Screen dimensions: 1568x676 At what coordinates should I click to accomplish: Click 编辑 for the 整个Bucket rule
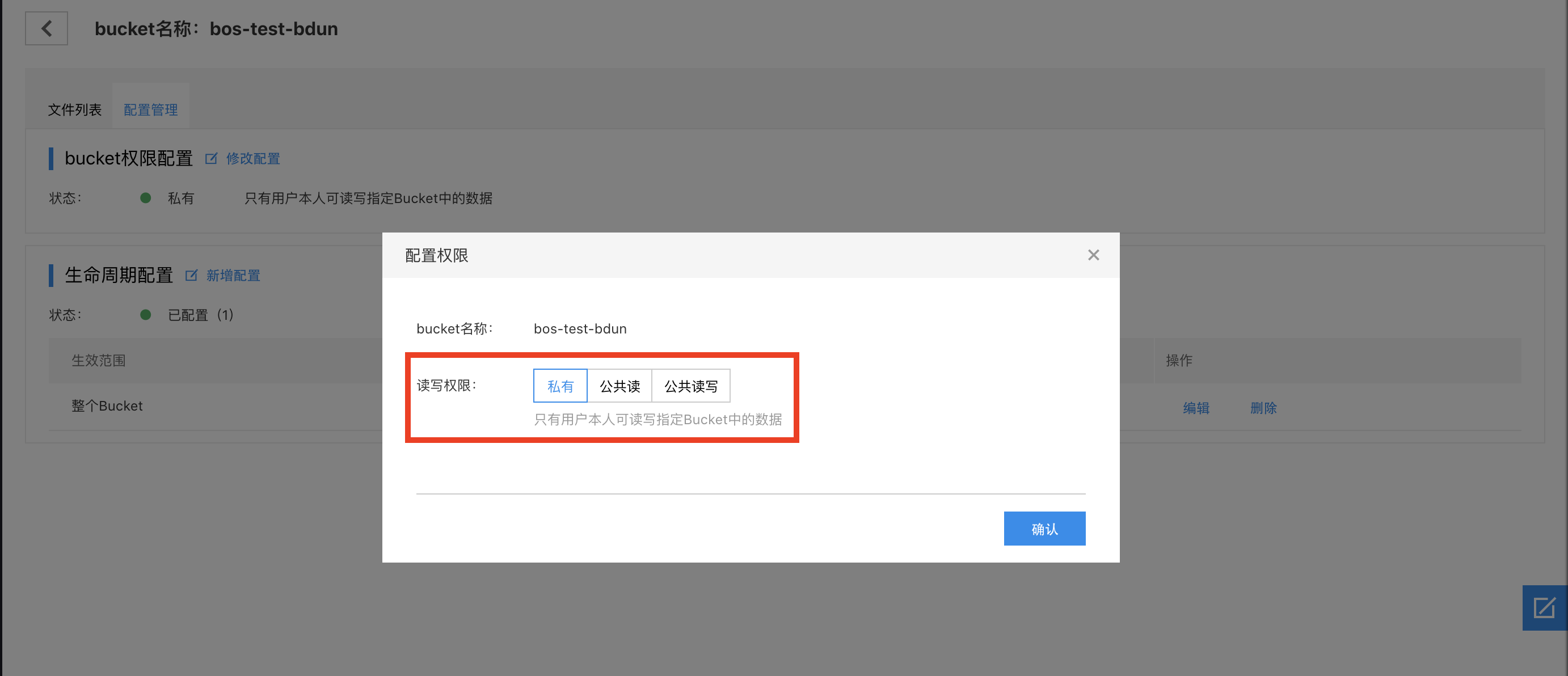pyautogui.click(x=1196, y=408)
